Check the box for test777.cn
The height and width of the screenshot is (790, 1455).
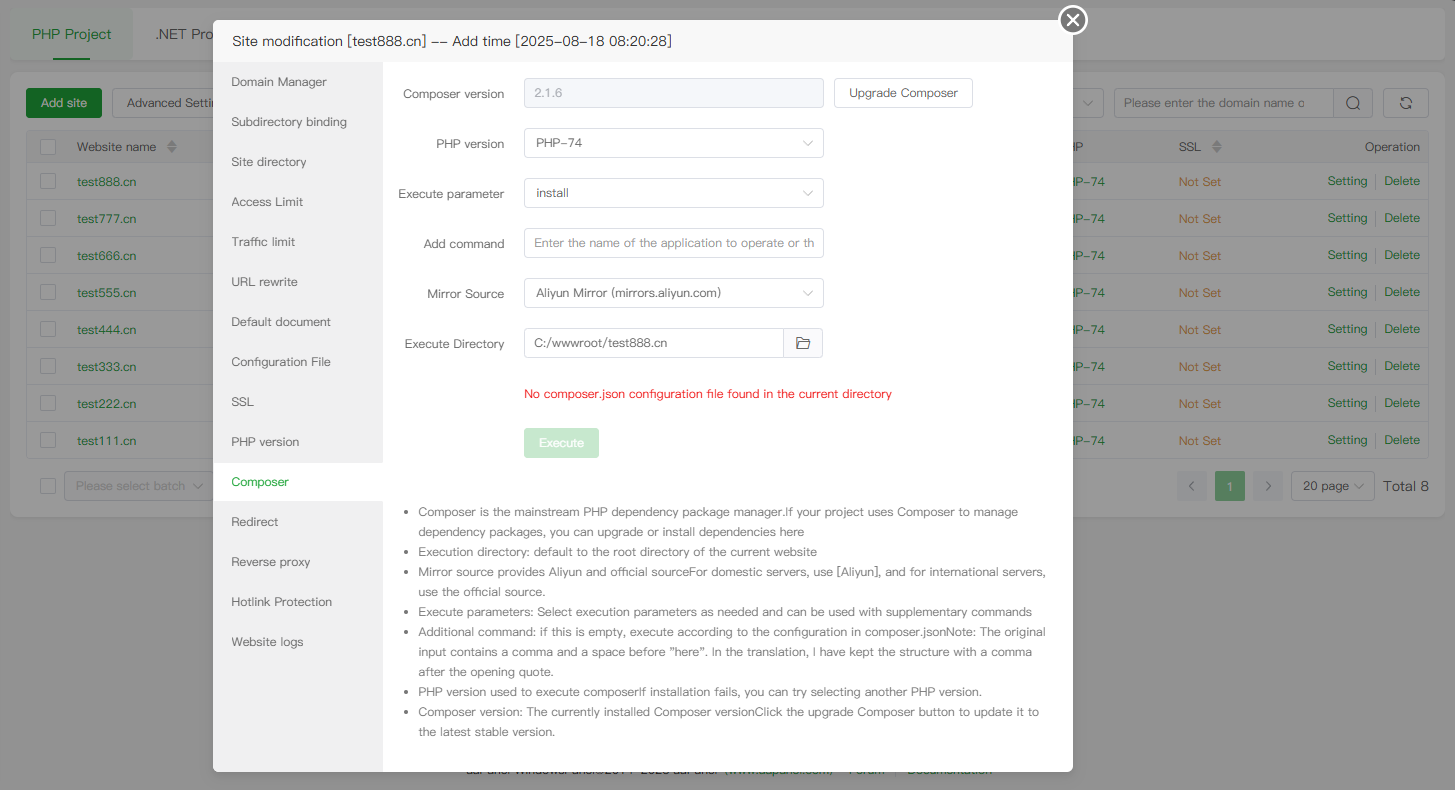[x=48, y=218]
